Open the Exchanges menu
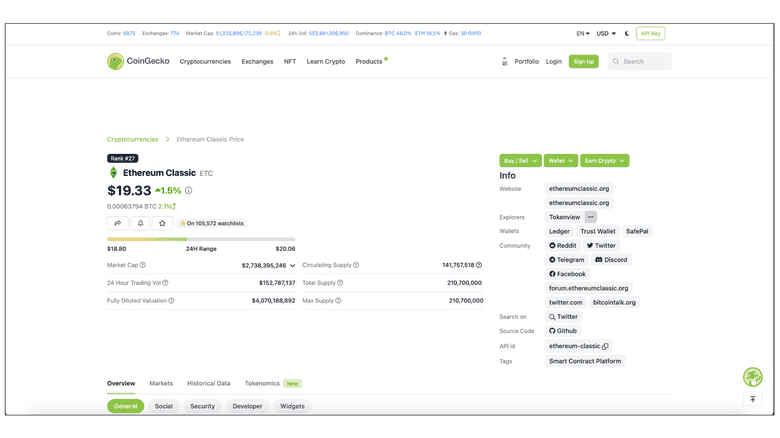 point(257,62)
